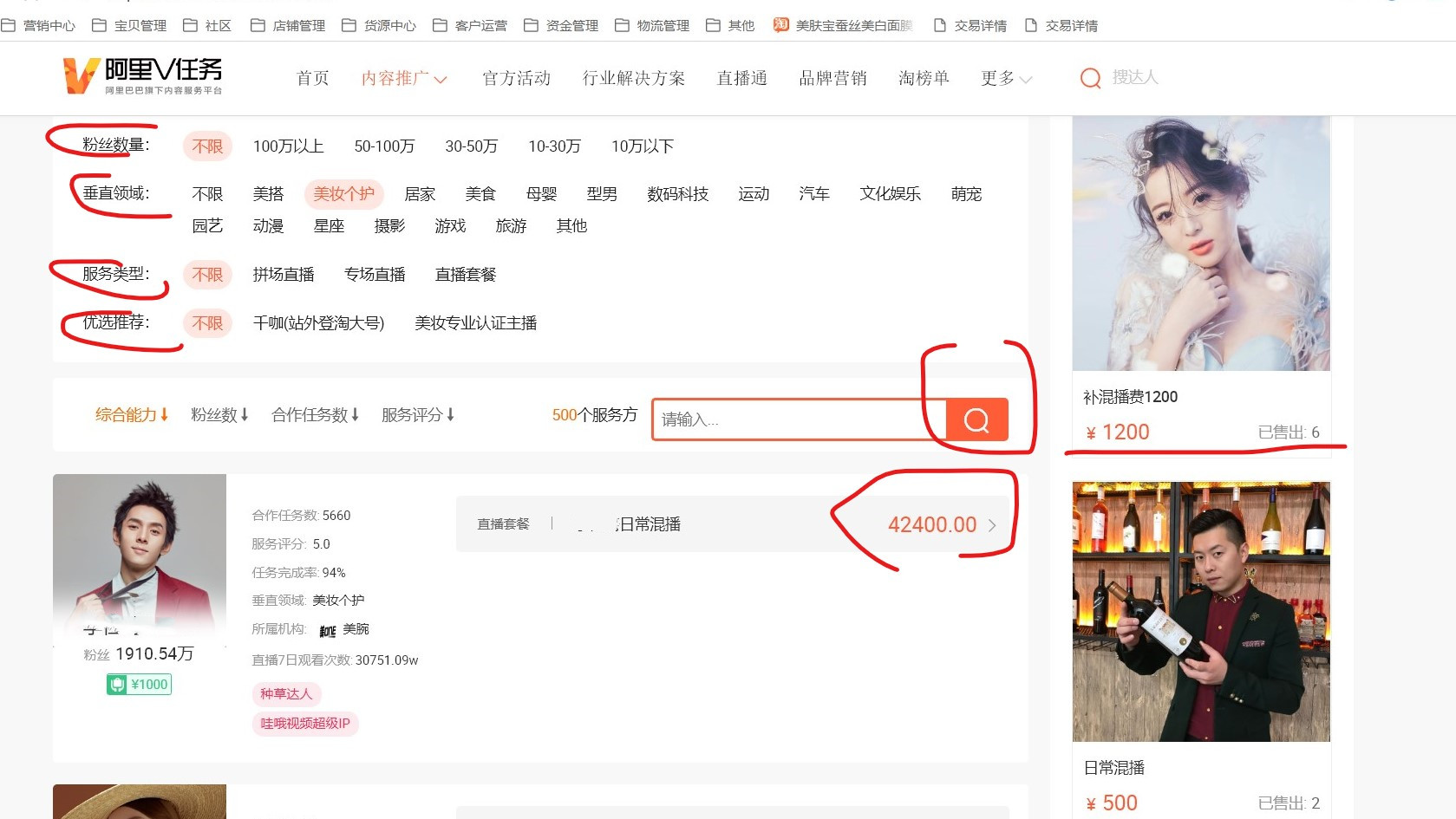Viewport: 1456px width, 819px height.
Task: Open the 直播通 menu item
Action: click(741, 78)
